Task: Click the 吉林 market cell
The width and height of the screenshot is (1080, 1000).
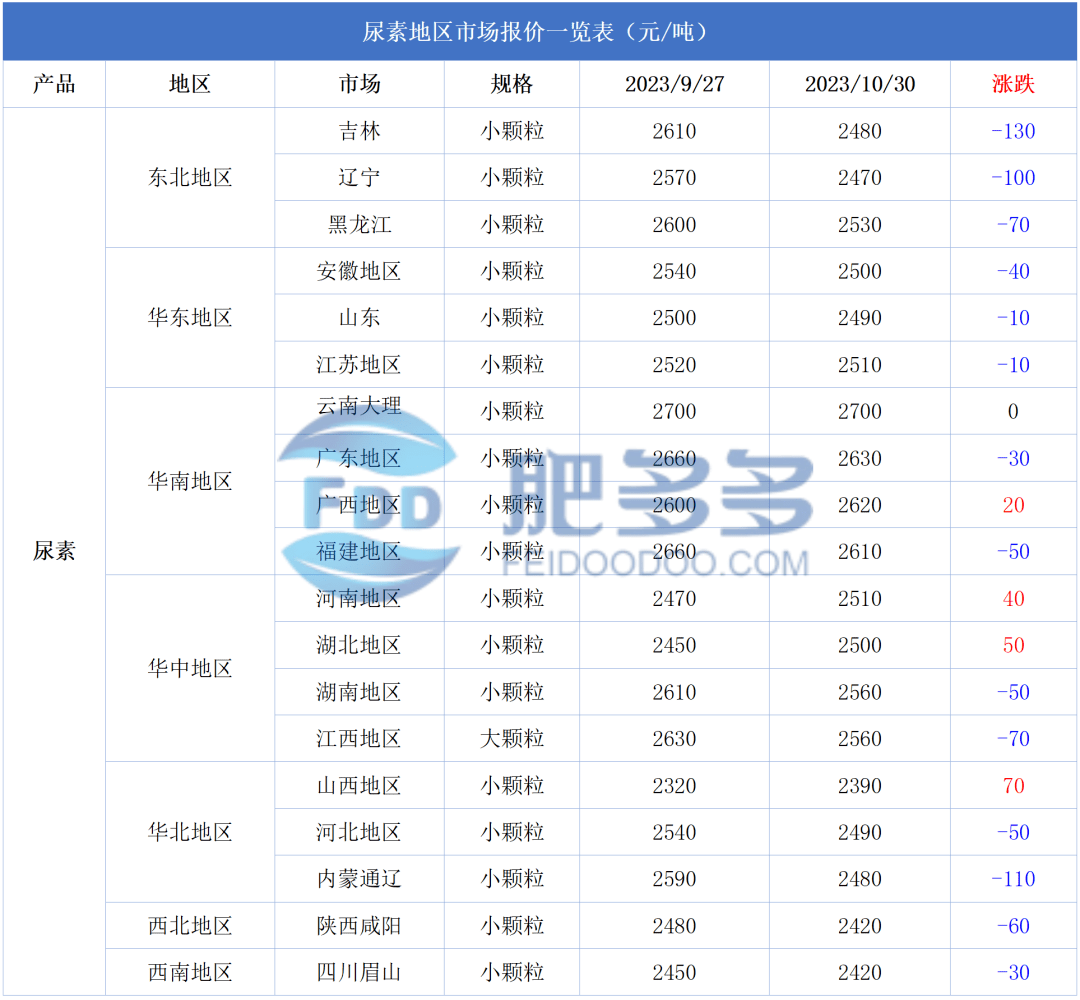Action: (359, 131)
